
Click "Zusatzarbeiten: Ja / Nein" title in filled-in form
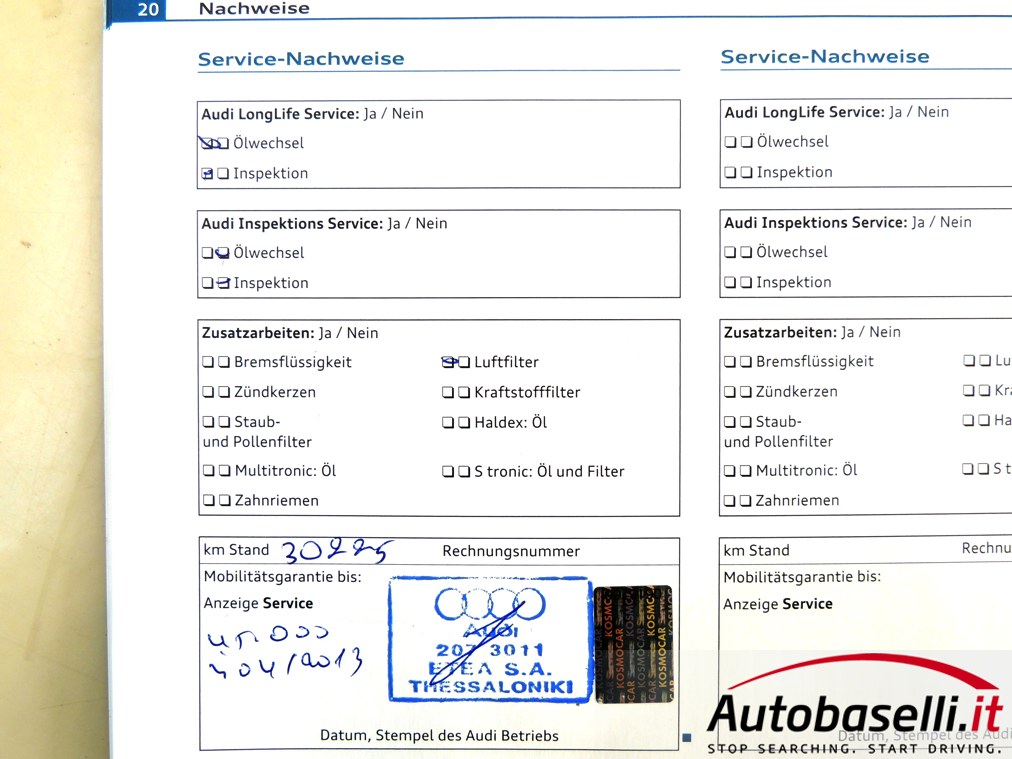point(290,333)
